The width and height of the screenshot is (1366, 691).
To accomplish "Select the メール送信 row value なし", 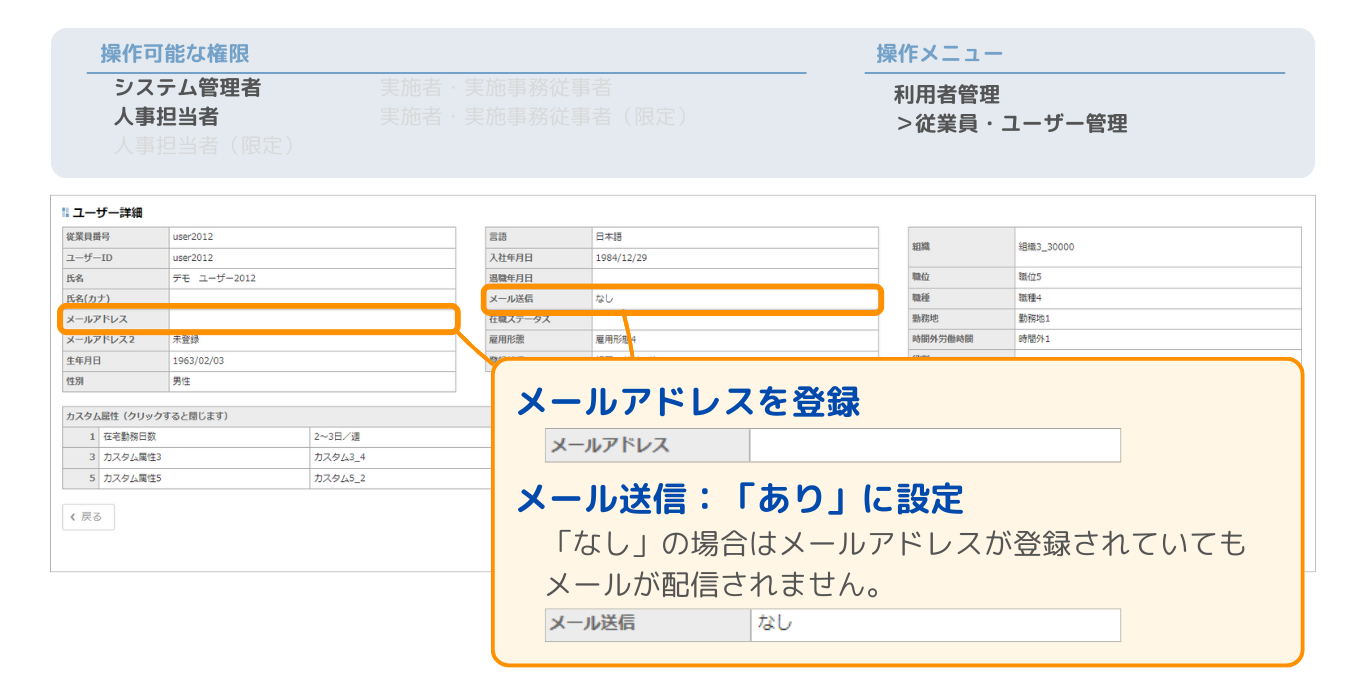I will tap(734, 299).
